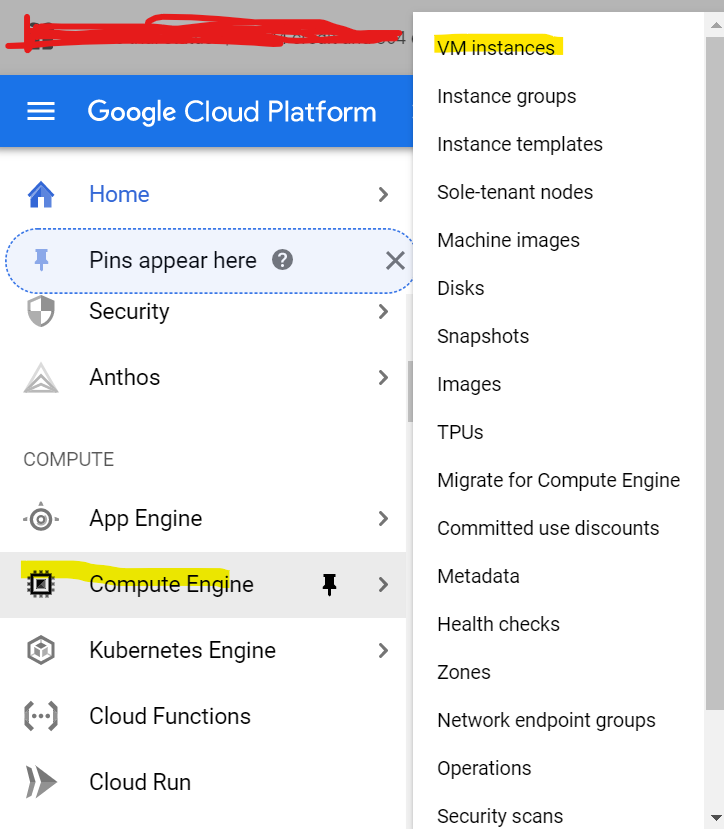
Task: Open Instance groups in the submenu
Action: click(x=507, y=97)
